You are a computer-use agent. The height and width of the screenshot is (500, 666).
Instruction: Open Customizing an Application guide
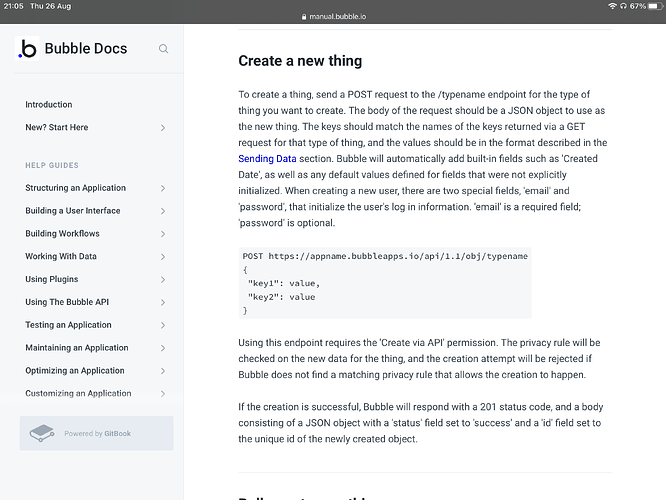tap(78, 393)
